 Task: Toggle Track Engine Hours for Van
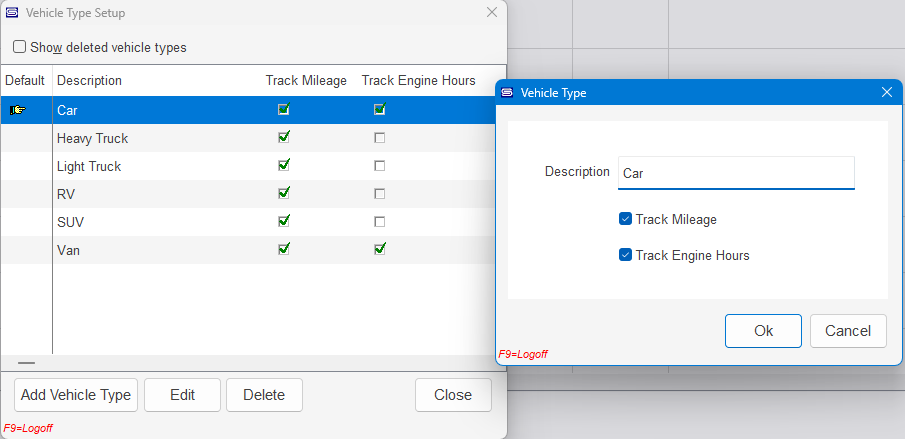click(x=379, y=249)
